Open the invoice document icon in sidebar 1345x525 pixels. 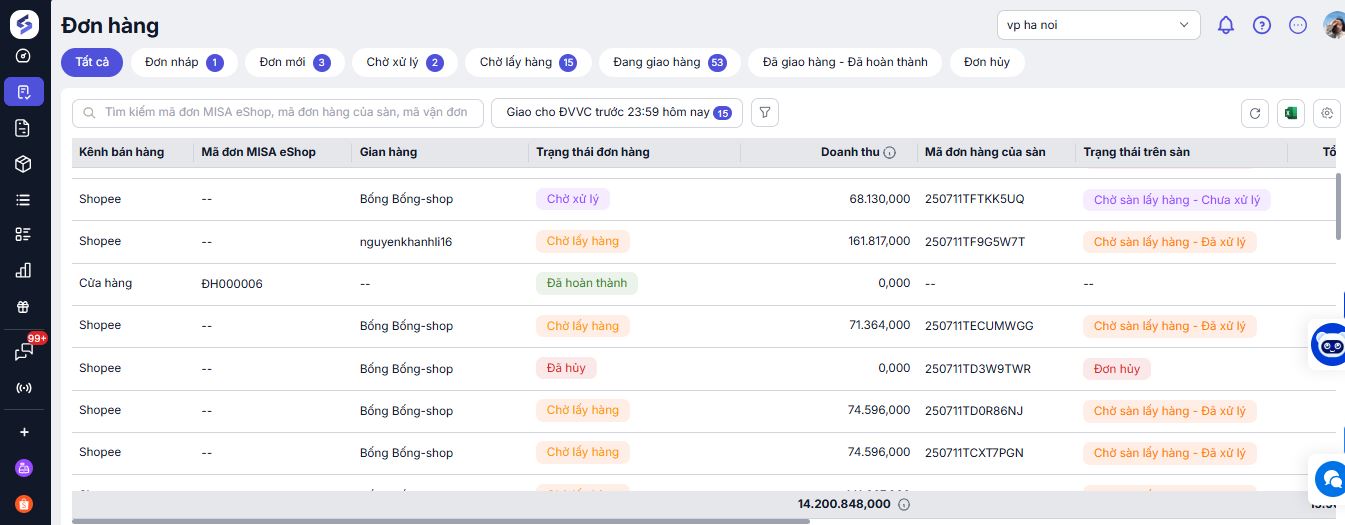pos(24,128)
